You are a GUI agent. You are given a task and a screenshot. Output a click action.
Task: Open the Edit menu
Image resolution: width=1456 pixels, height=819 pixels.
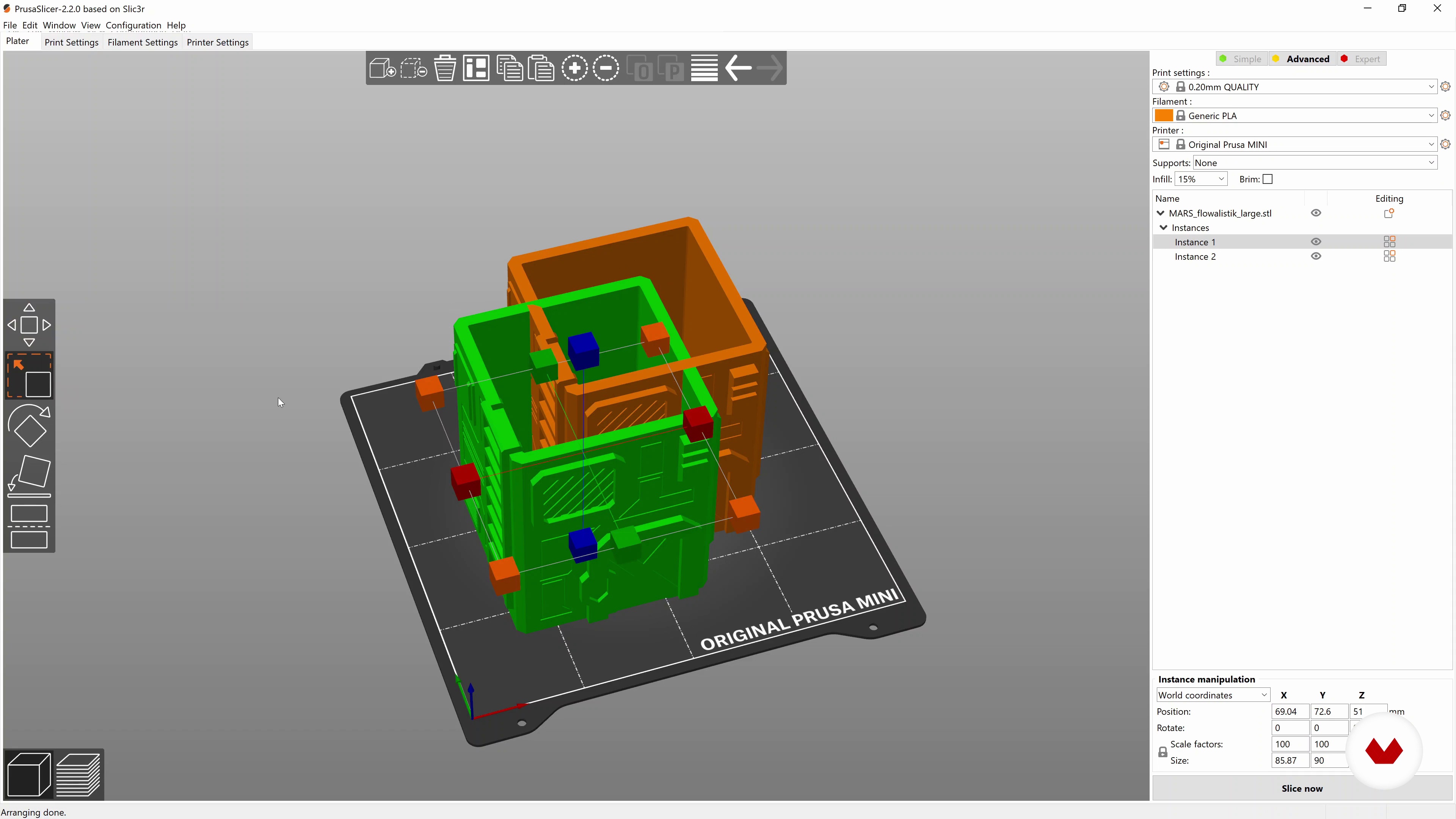(30, 25)
